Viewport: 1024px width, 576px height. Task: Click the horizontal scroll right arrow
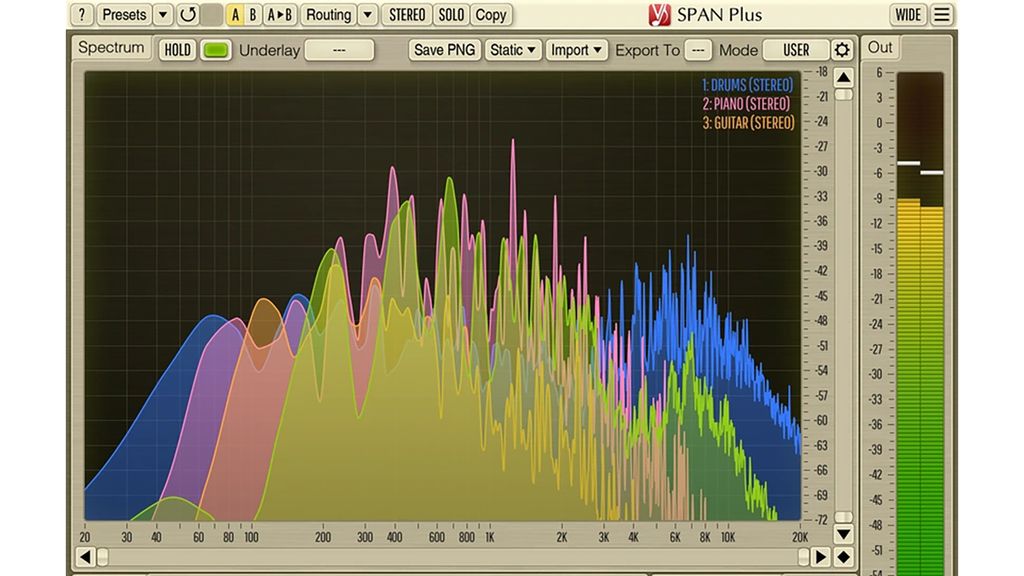(x=820, y=557)
